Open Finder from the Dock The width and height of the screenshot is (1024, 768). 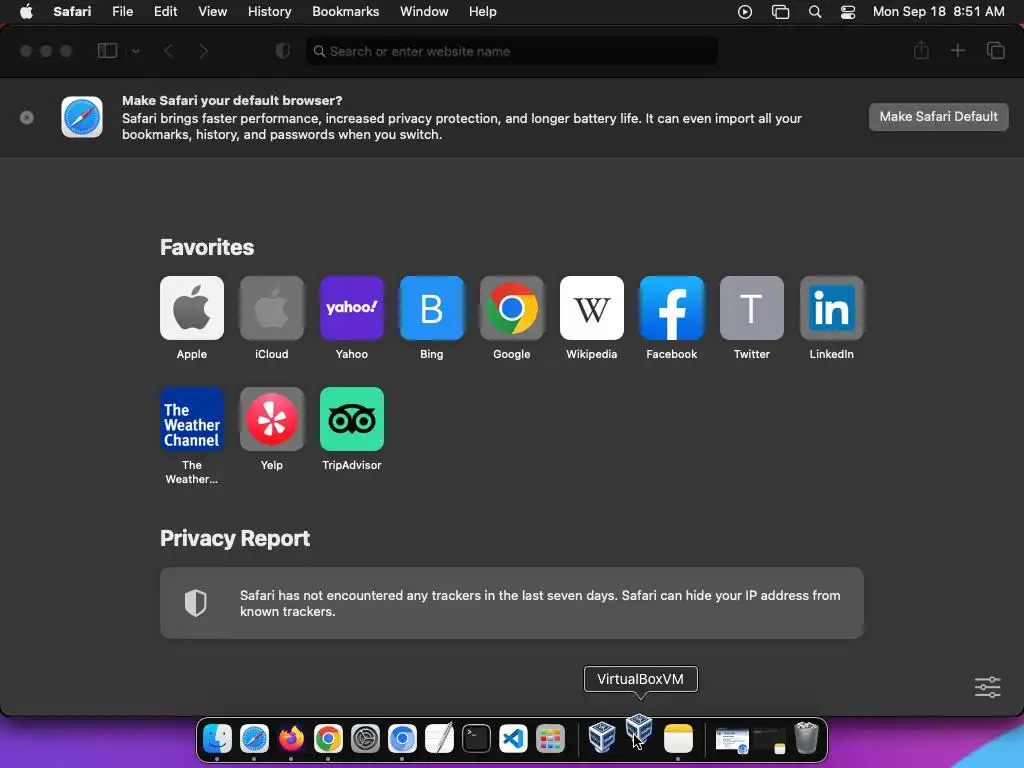(217, 739)
